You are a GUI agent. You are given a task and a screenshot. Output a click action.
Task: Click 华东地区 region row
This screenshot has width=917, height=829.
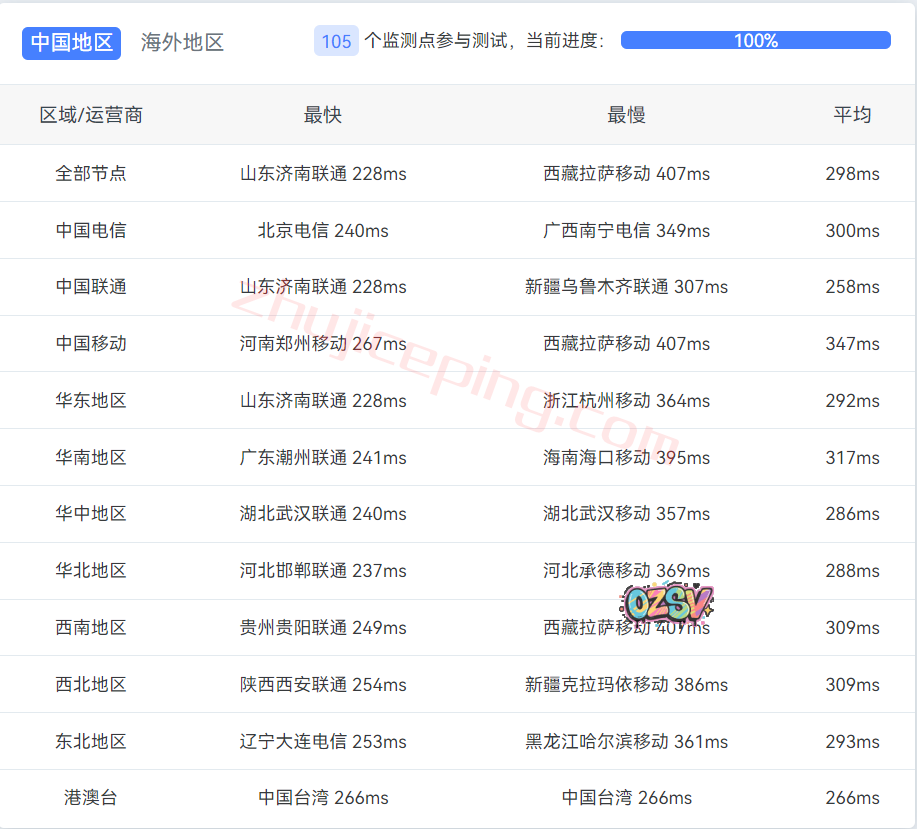(91, 401)
